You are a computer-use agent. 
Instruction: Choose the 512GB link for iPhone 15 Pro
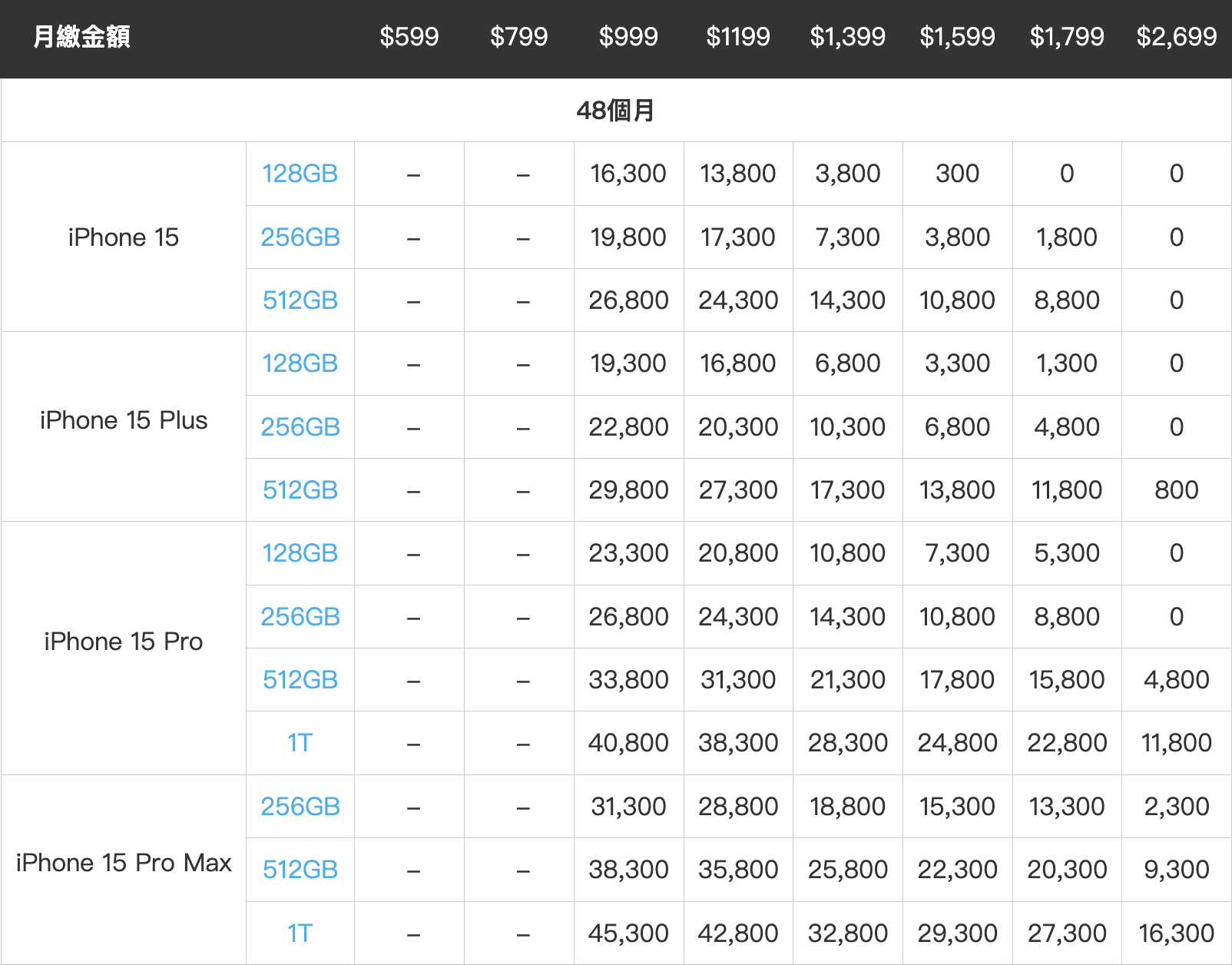(x=300, y=680)
